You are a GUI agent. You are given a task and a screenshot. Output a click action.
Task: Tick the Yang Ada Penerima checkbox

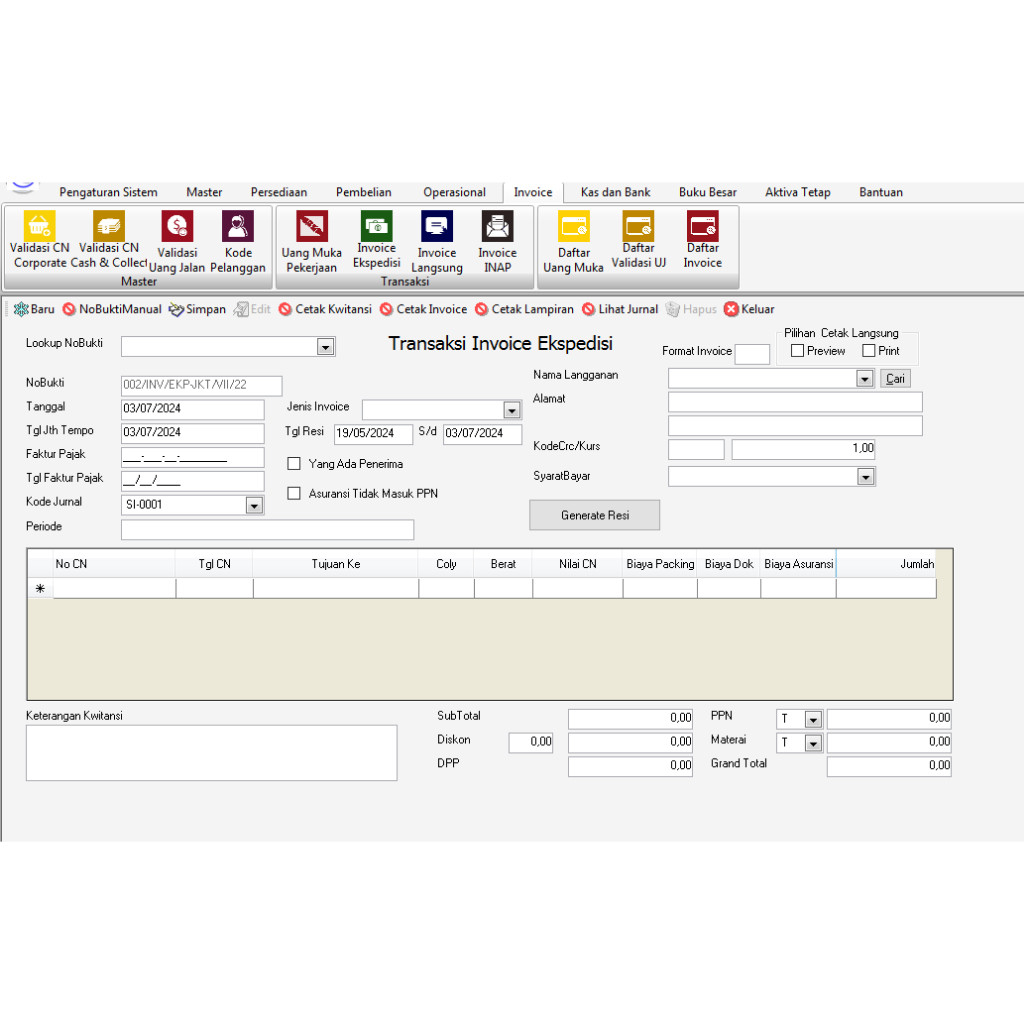(294, 464)
